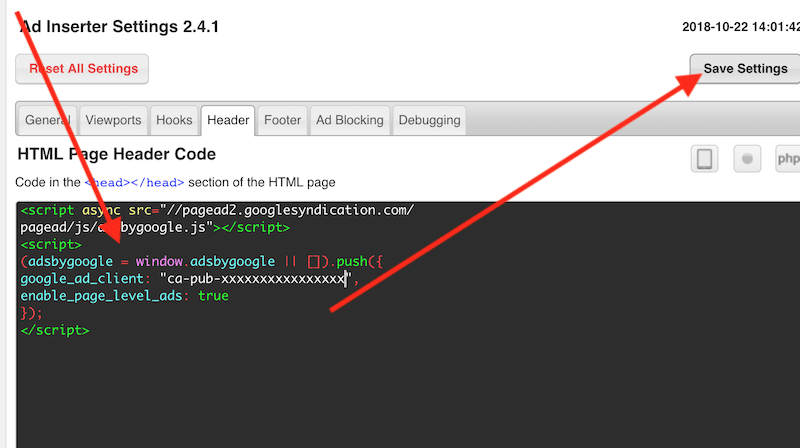Click the 2018-10-22 timestamp text
This screenshot has height=448, width=800.
click(x=741, y=27)
